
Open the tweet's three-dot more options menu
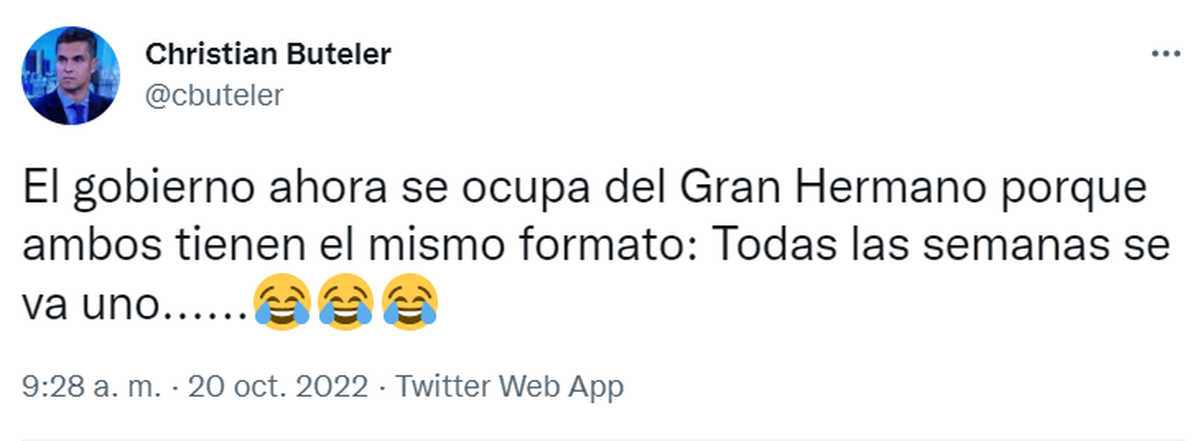1166,54
